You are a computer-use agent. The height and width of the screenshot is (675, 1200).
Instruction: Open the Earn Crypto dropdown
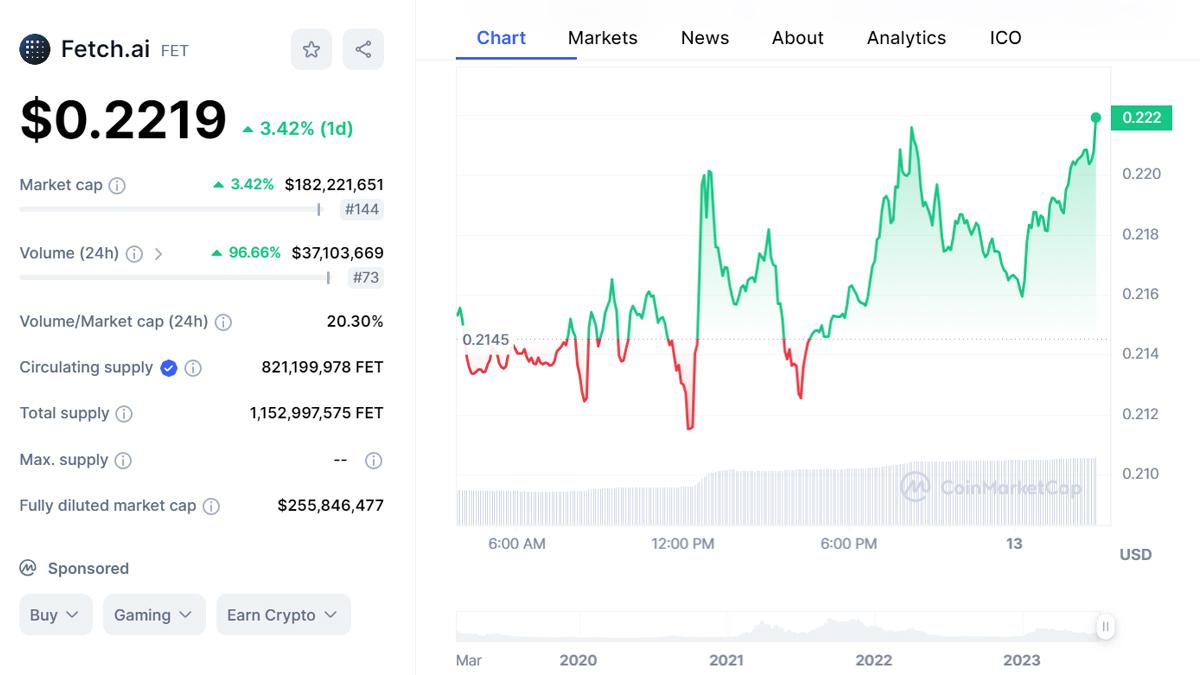point(284,615)
